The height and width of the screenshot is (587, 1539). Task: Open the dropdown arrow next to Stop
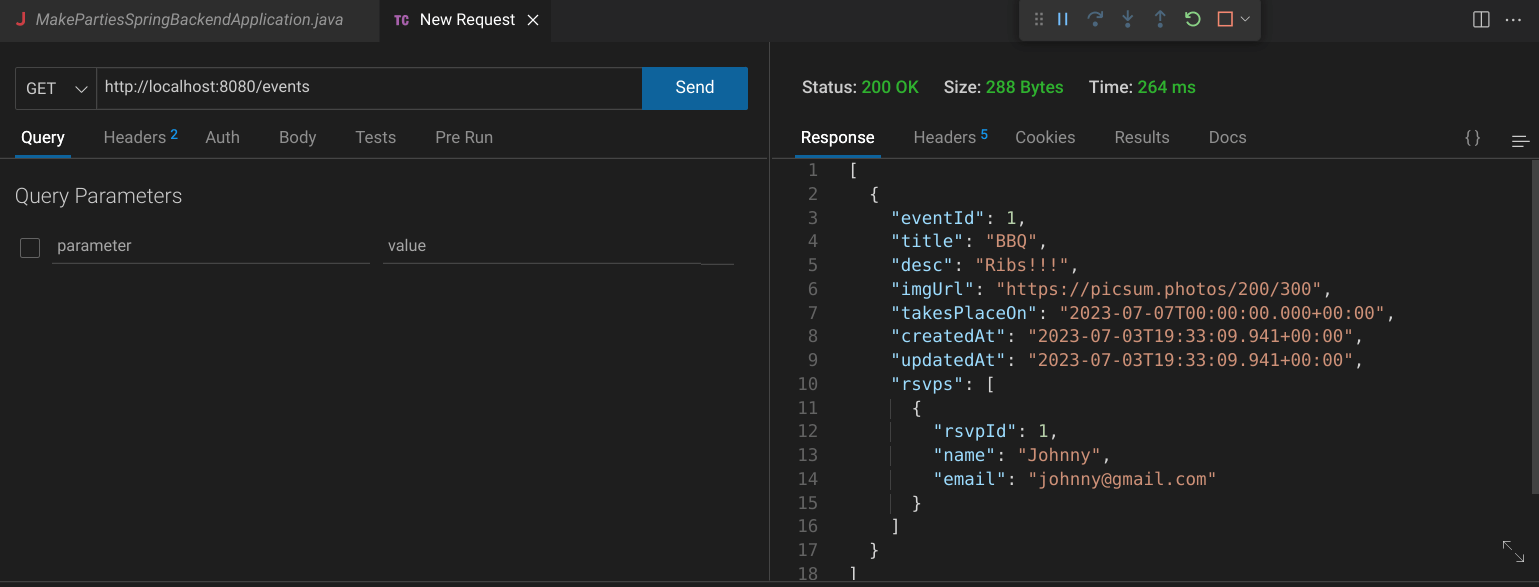click(x=1245, y=19)
